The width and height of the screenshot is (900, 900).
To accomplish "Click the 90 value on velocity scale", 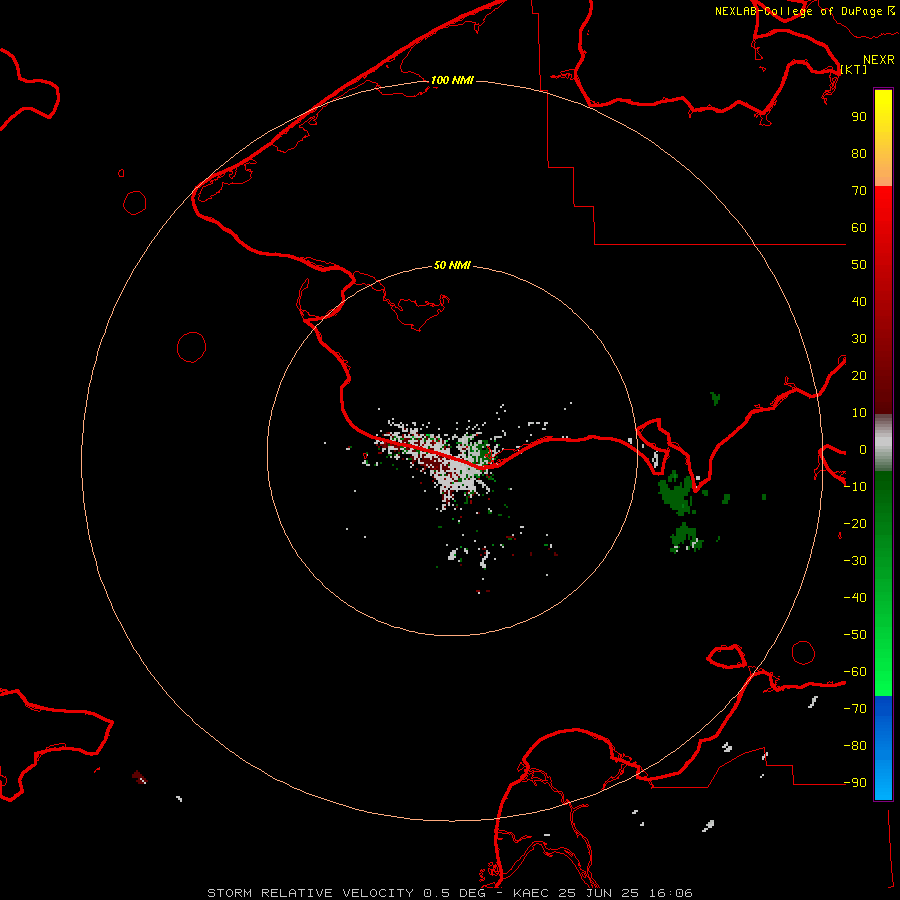I will pyautogui.click(x=859, y=117).
